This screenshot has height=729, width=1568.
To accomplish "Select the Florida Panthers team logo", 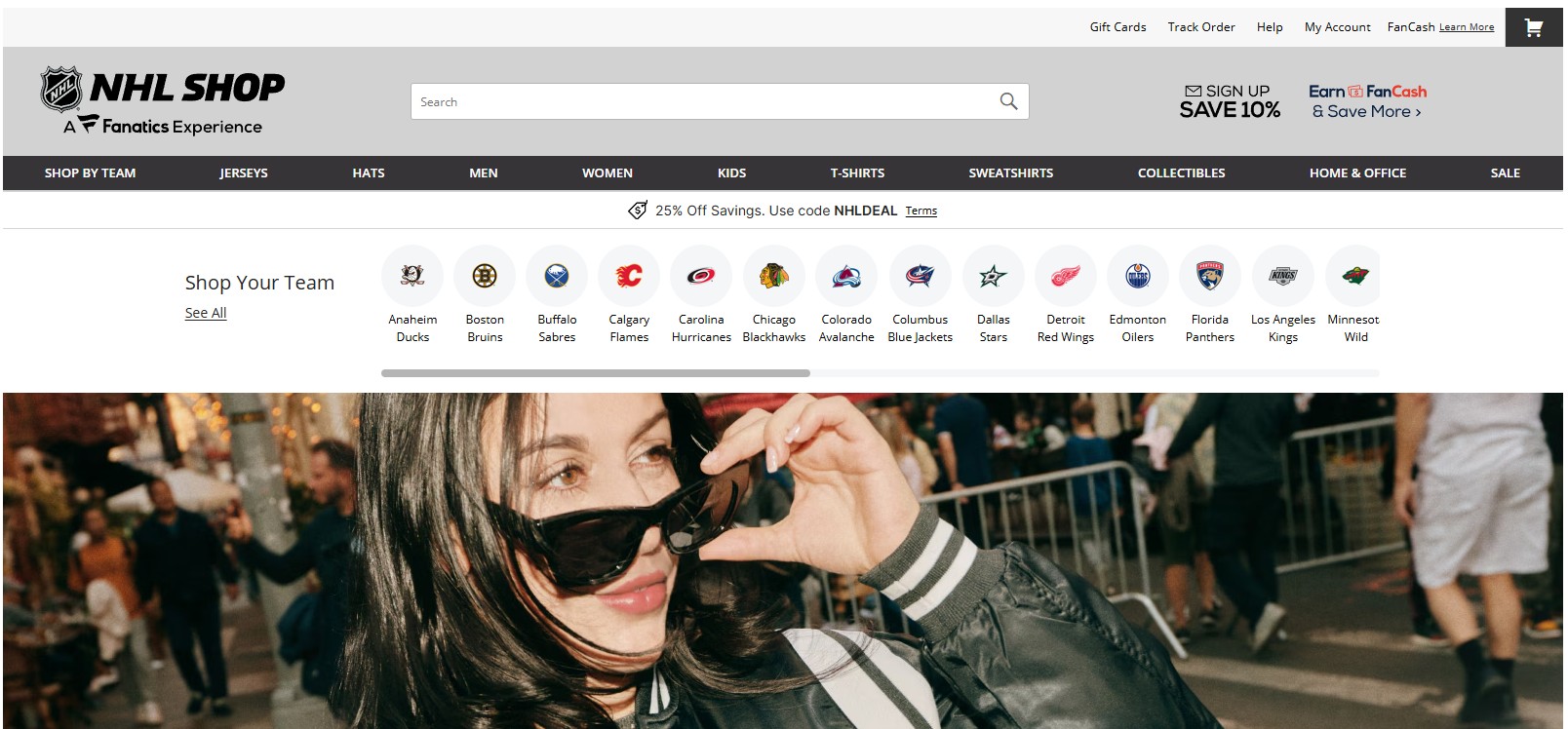I will 1210,276.
